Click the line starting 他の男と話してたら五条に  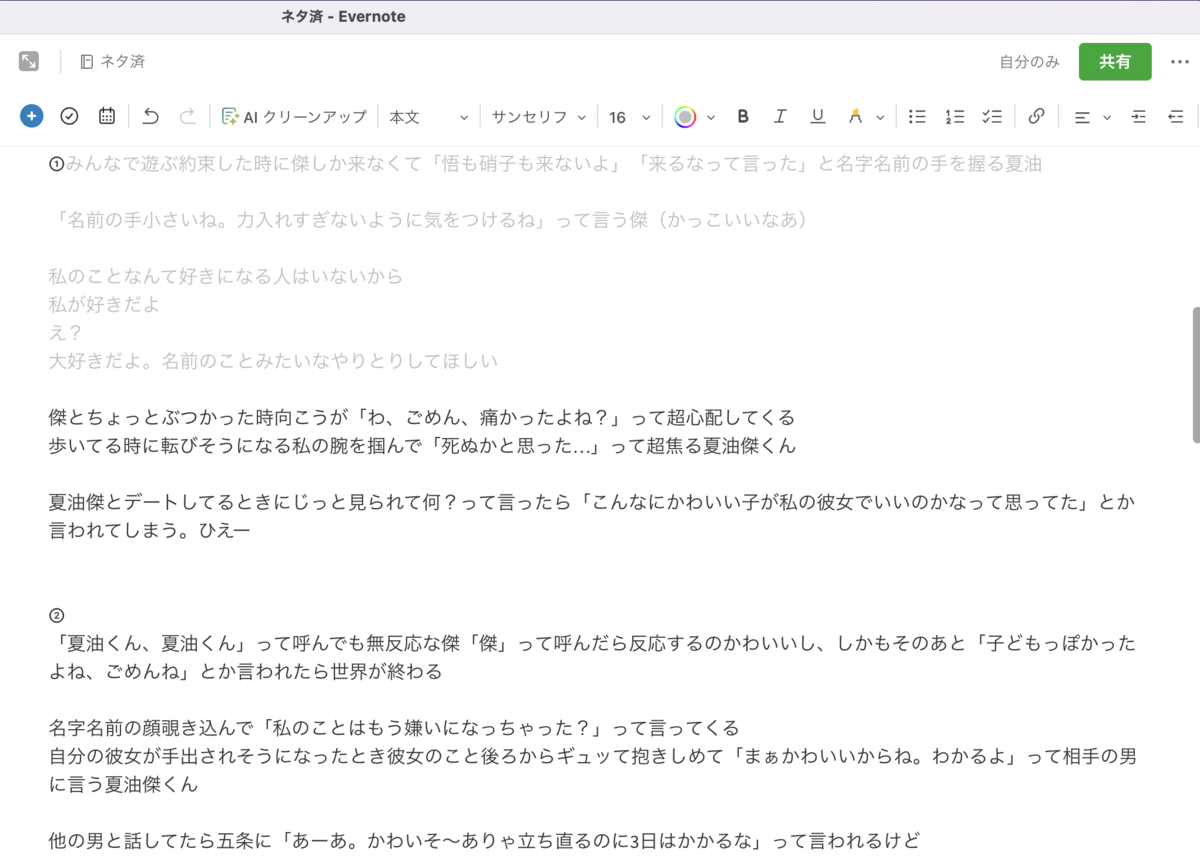(x=484, y=841)
